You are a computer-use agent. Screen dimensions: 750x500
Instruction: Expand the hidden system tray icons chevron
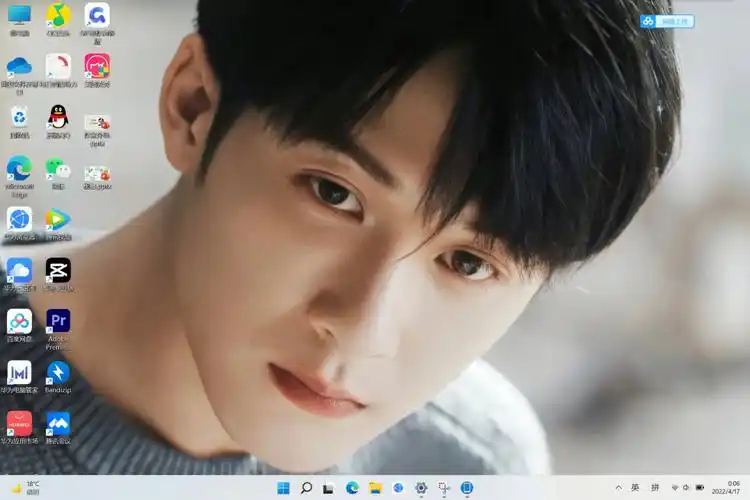coord(619,488)
